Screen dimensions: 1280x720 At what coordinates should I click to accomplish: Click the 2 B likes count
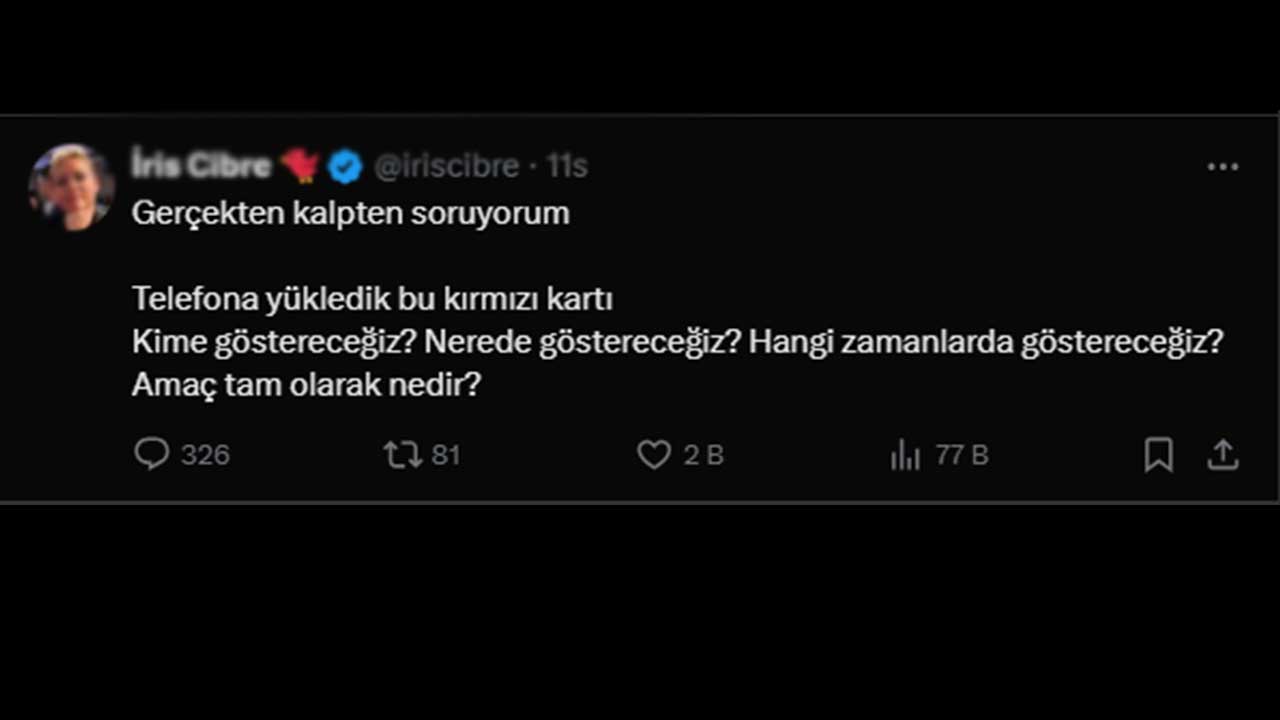point(703,456)
